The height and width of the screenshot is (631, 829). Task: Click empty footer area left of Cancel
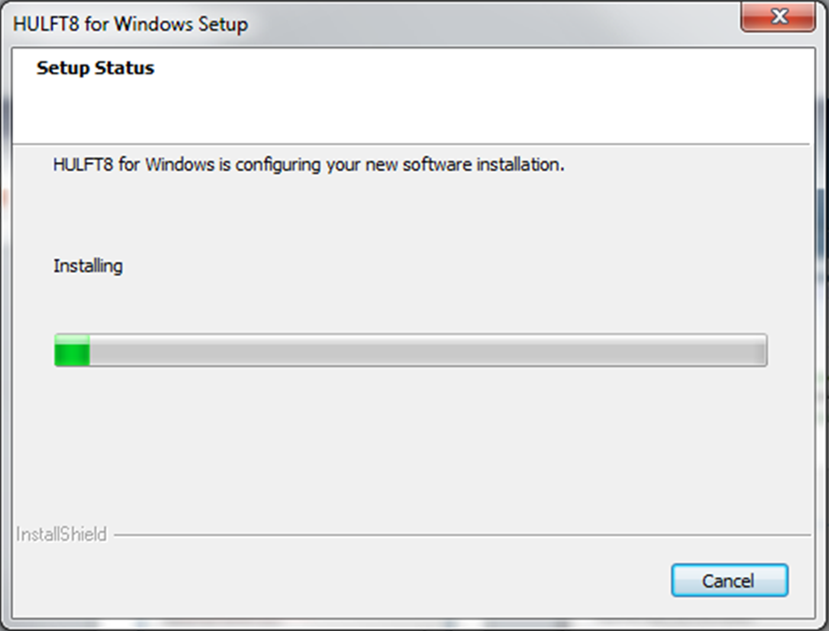pyautogui.click(x=350, y=581)
